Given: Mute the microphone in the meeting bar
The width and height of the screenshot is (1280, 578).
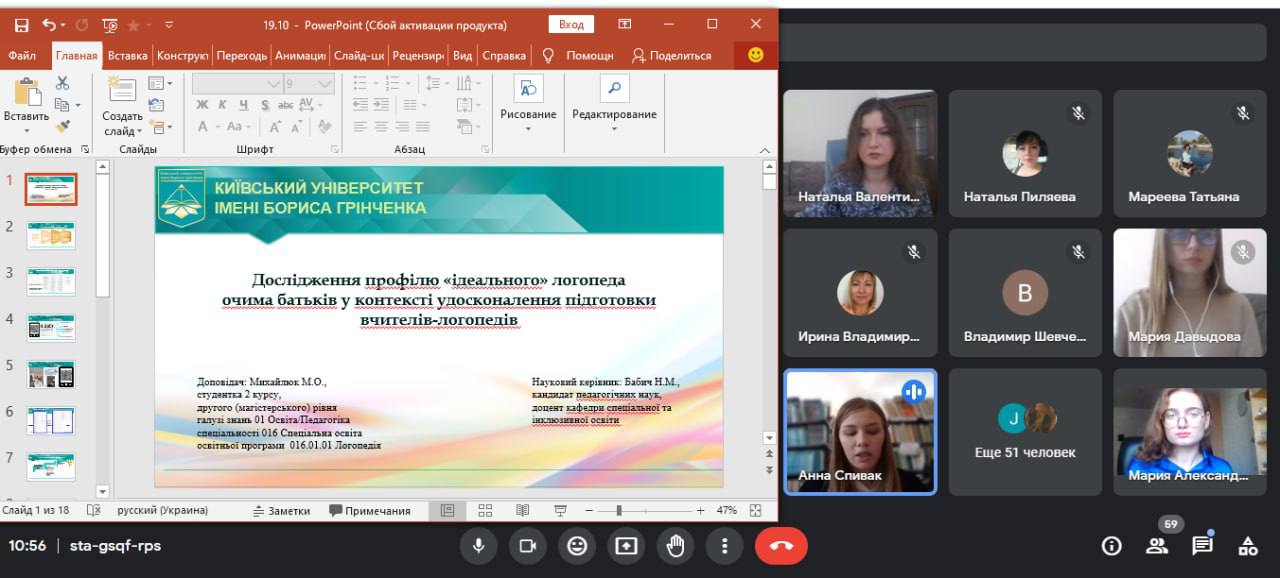Looking at the screenshot, I should (478, 546).
